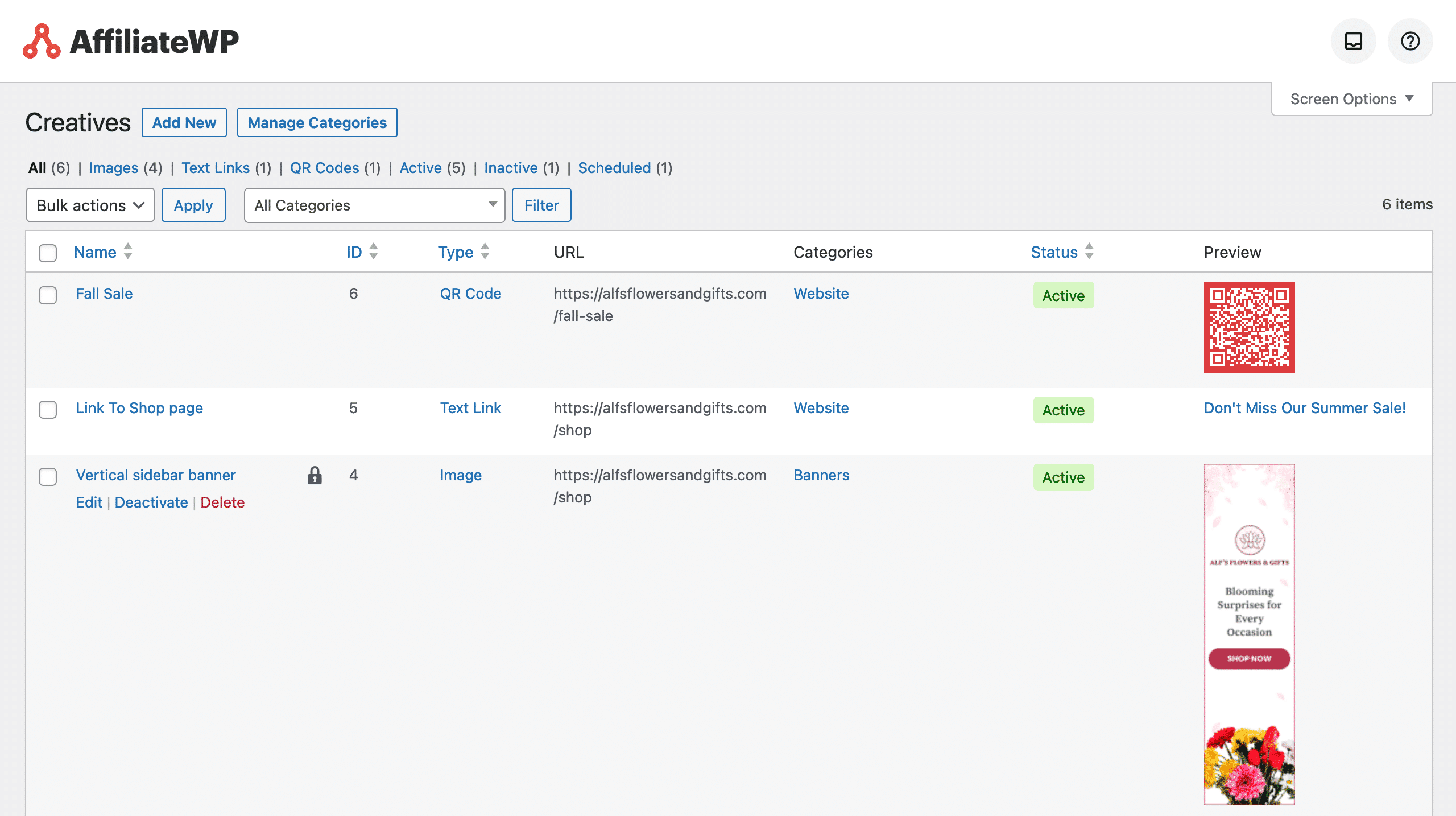This screenshot has width=1456, height=816.
Task: Sort by Status using its sort arrows
Action: pos(1089,252)
